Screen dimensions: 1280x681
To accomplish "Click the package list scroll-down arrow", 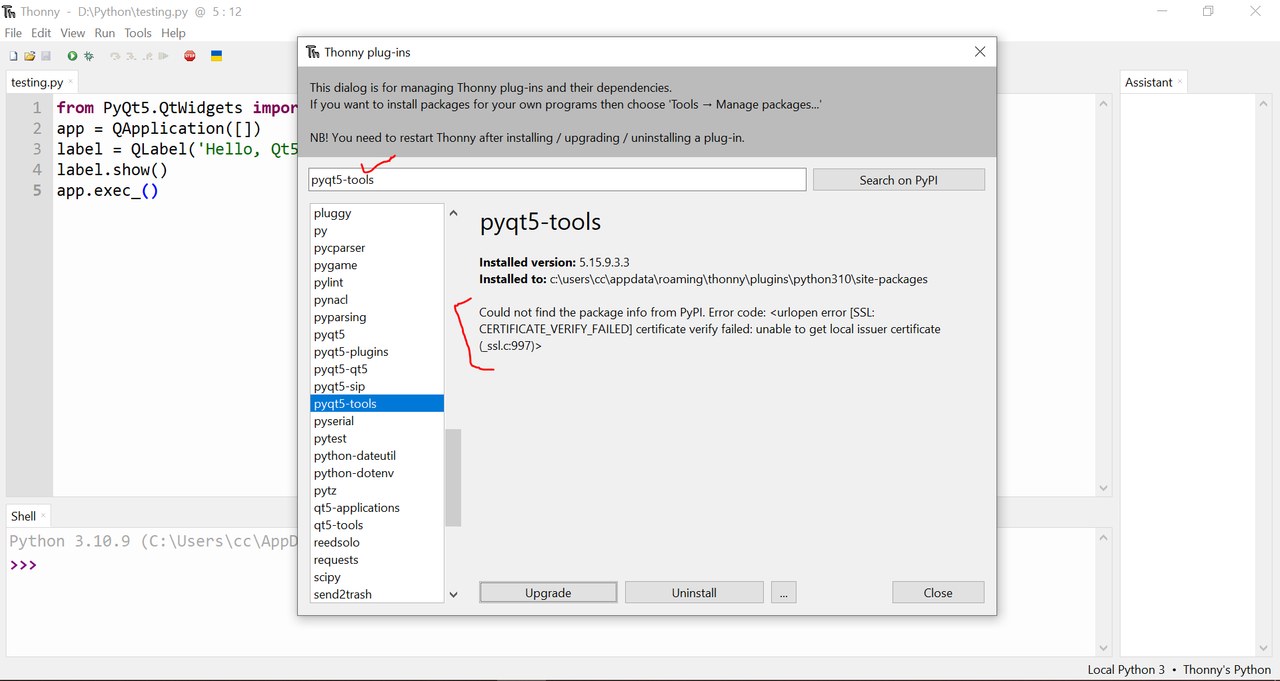I will pyautogui.click(x=453, y=595).
